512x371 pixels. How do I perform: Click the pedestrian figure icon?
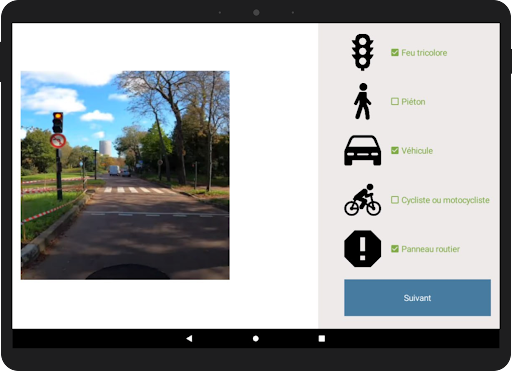pyautogui.click(x=363, y=101)
